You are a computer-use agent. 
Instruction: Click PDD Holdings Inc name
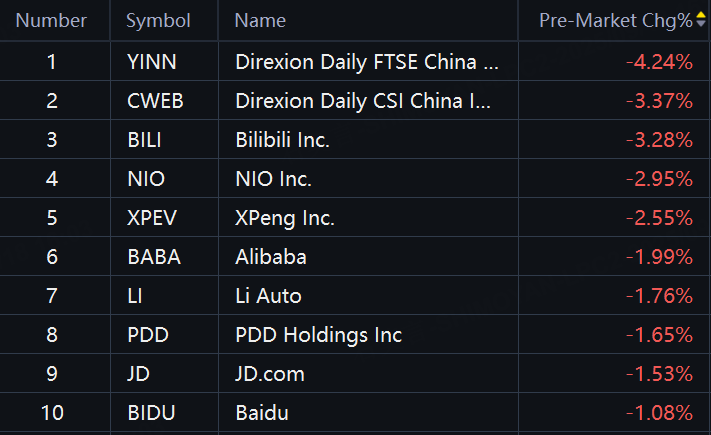click(x=318, y=335)
